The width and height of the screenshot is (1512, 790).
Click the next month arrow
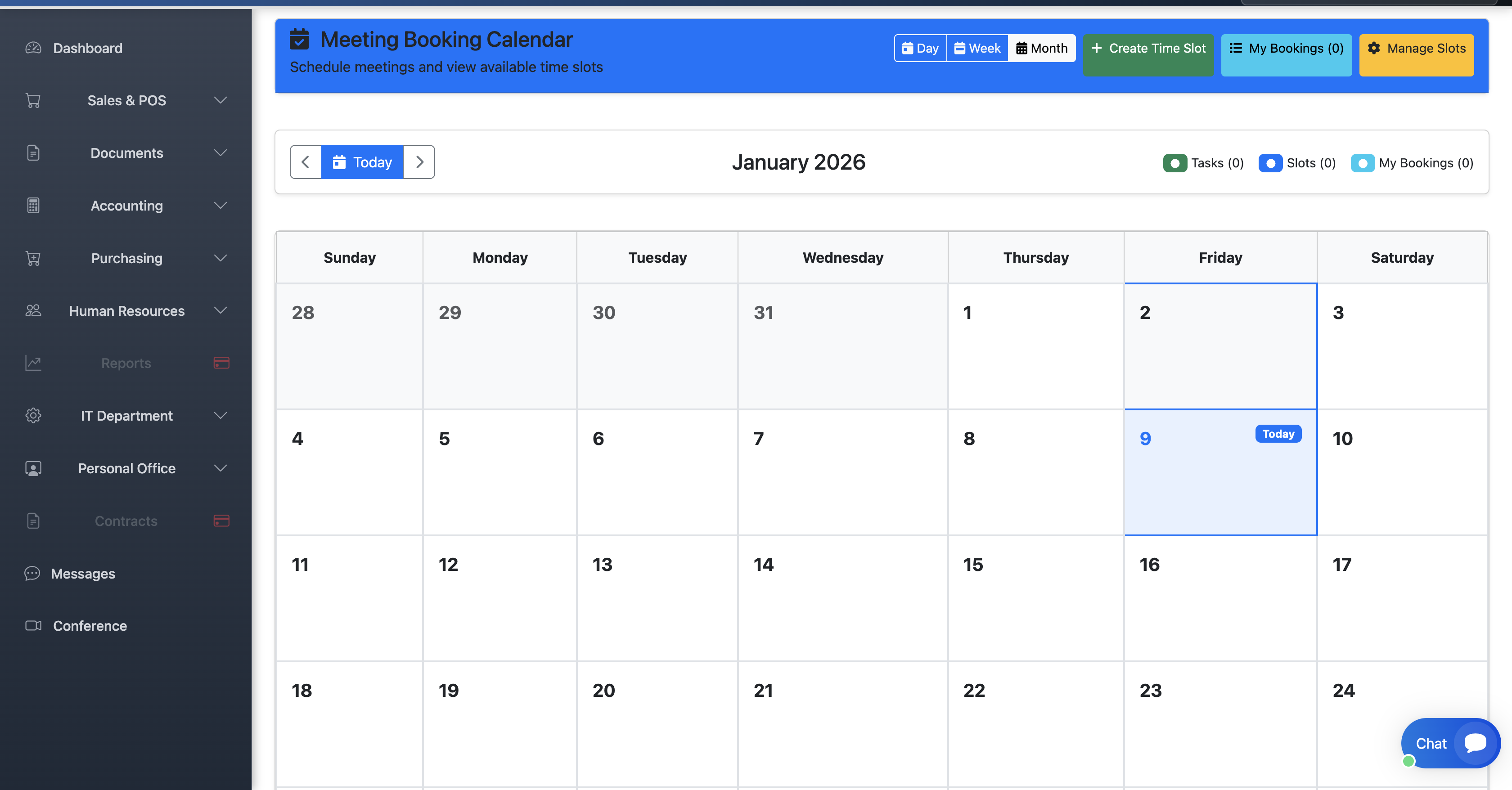tap(419, 162)
